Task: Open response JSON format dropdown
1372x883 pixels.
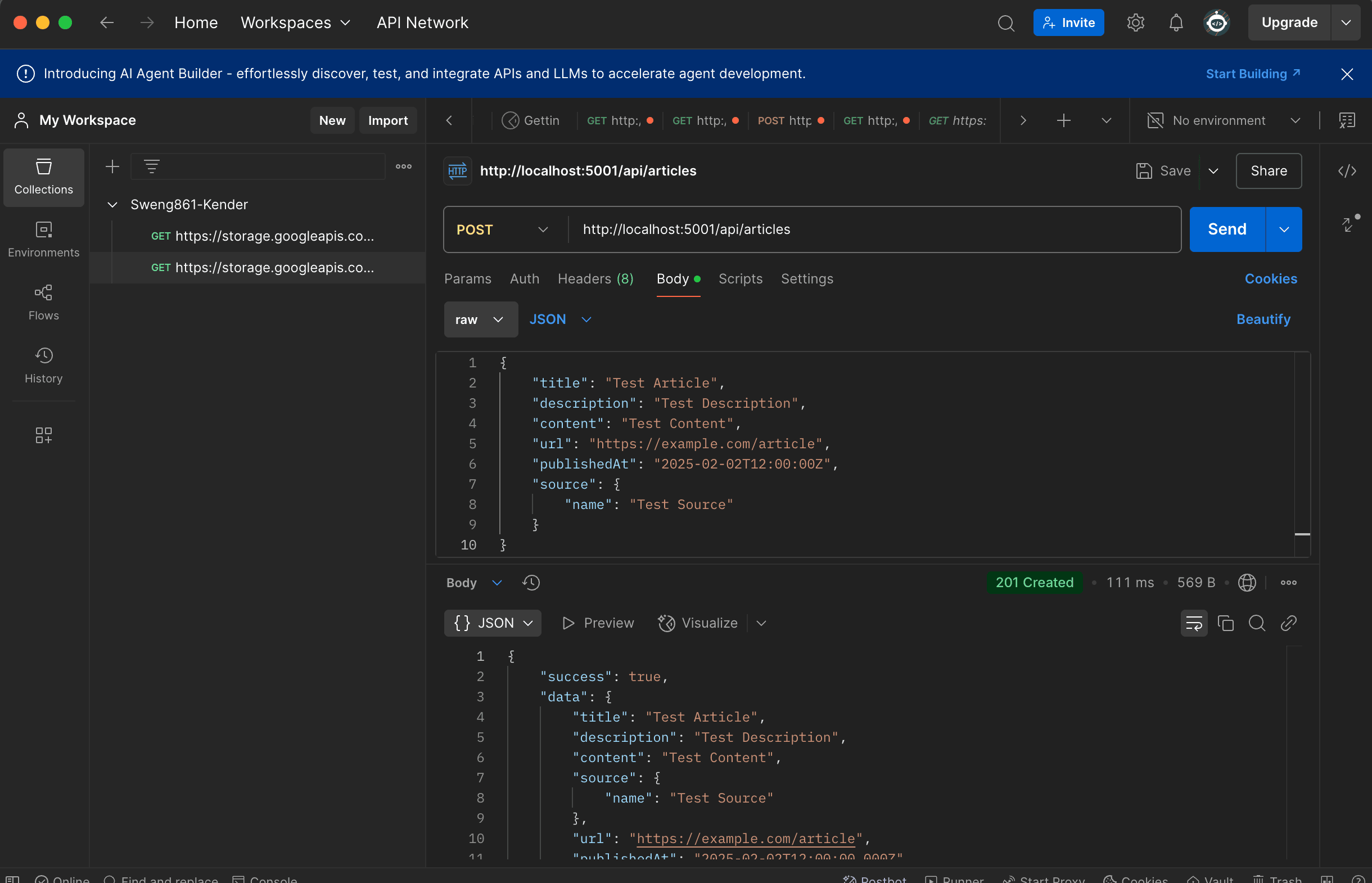Action: [x=493, y=623]
